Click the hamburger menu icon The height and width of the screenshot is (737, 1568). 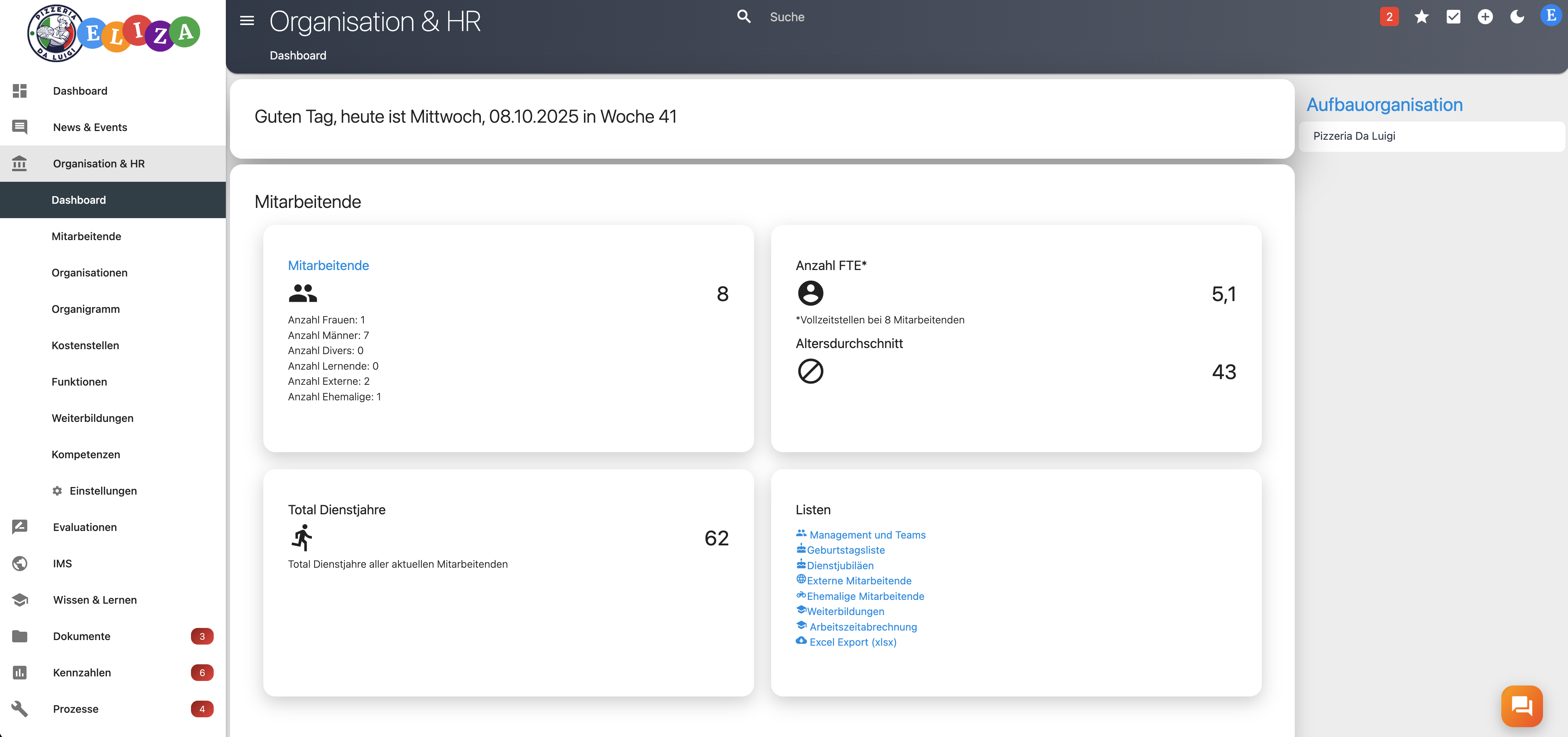click(247, 21)
